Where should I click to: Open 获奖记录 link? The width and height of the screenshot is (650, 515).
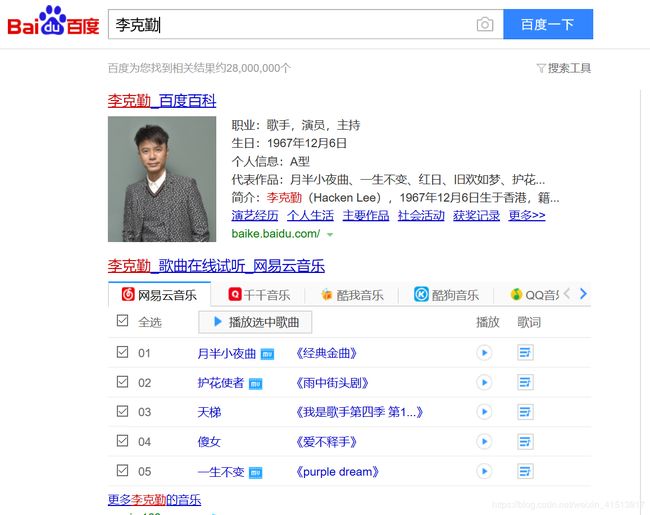477,215
